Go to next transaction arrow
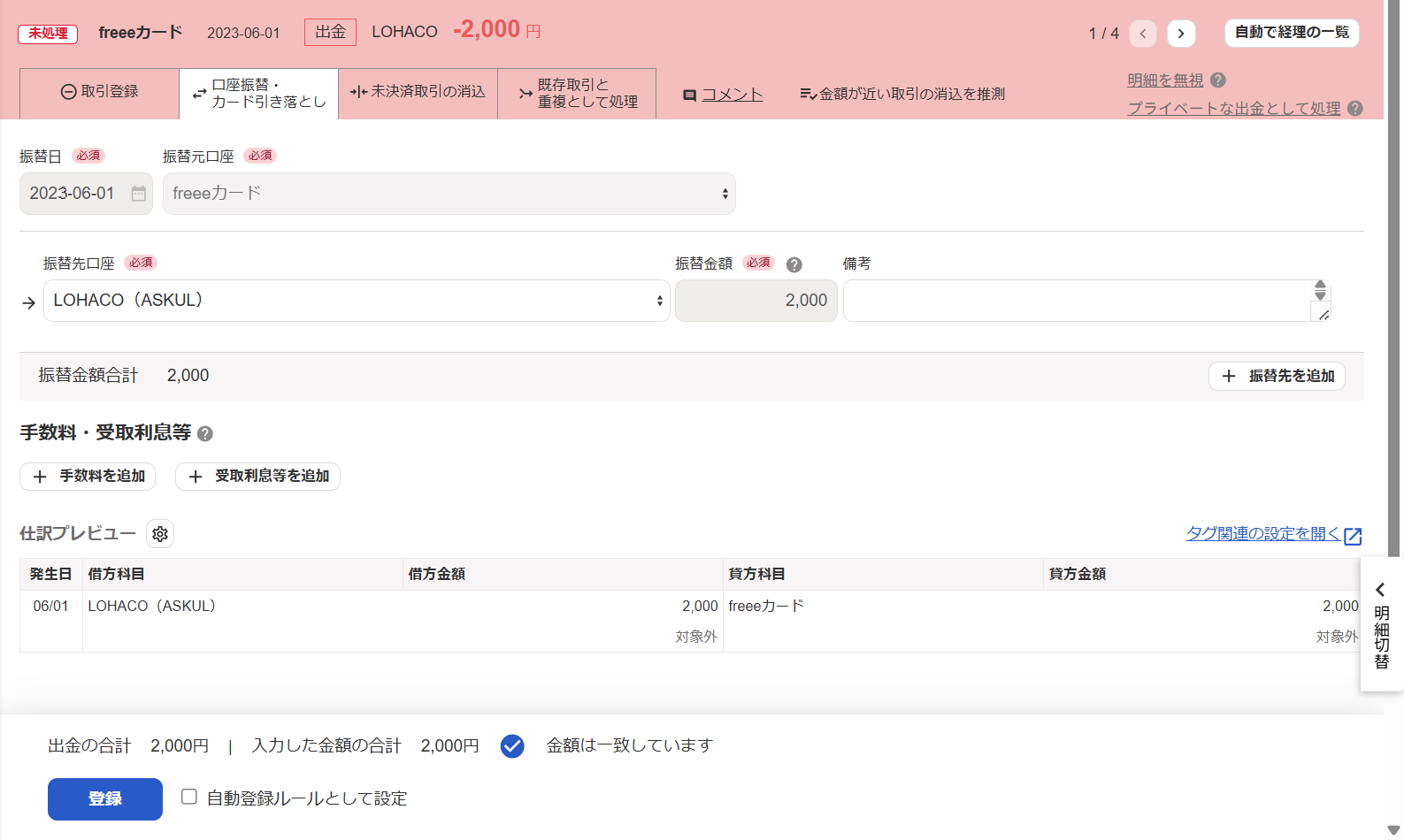The width and height of the screenshot is (1404, 840). pos(1181,34)
